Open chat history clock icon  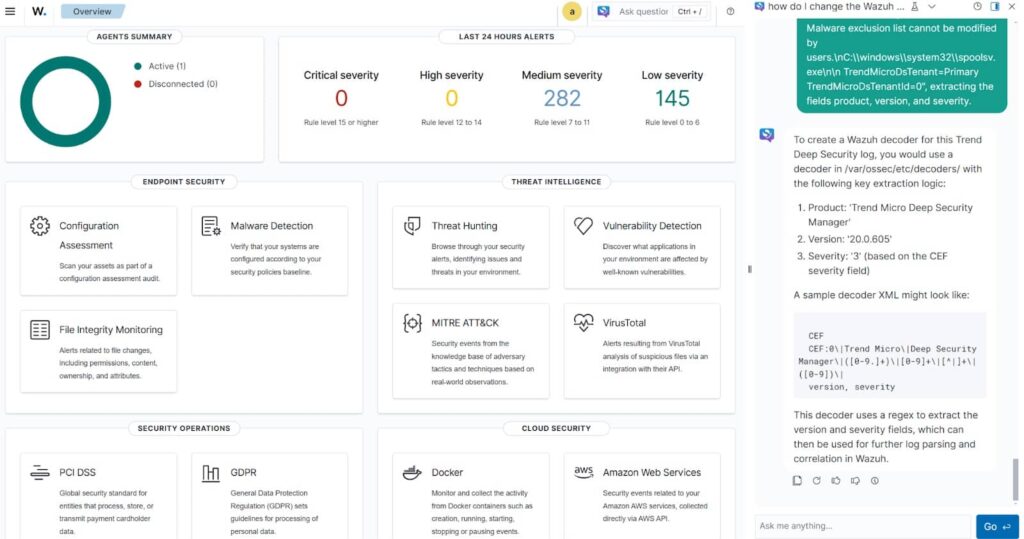(x=977, y=6)
